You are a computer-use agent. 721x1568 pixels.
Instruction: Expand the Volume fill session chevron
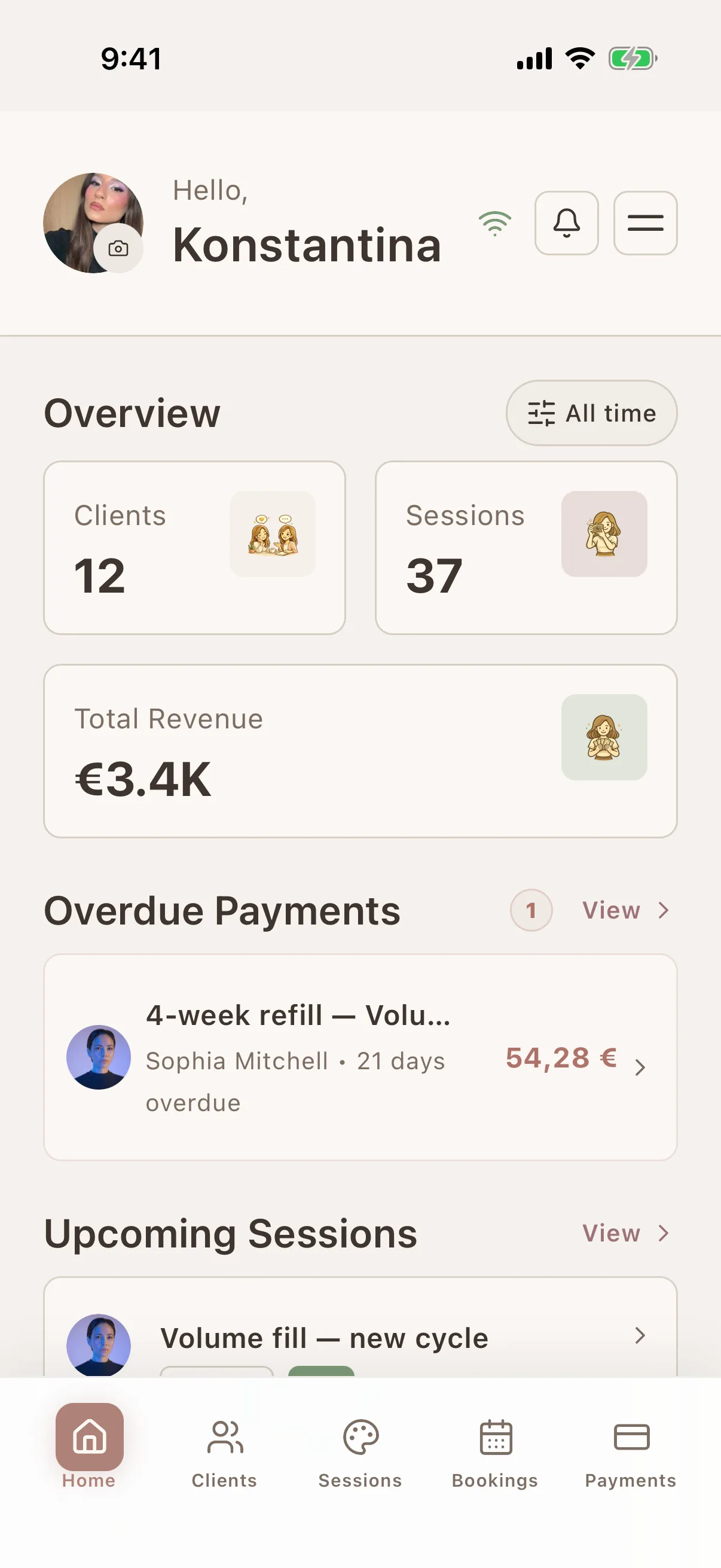(x=640, y=1335)
